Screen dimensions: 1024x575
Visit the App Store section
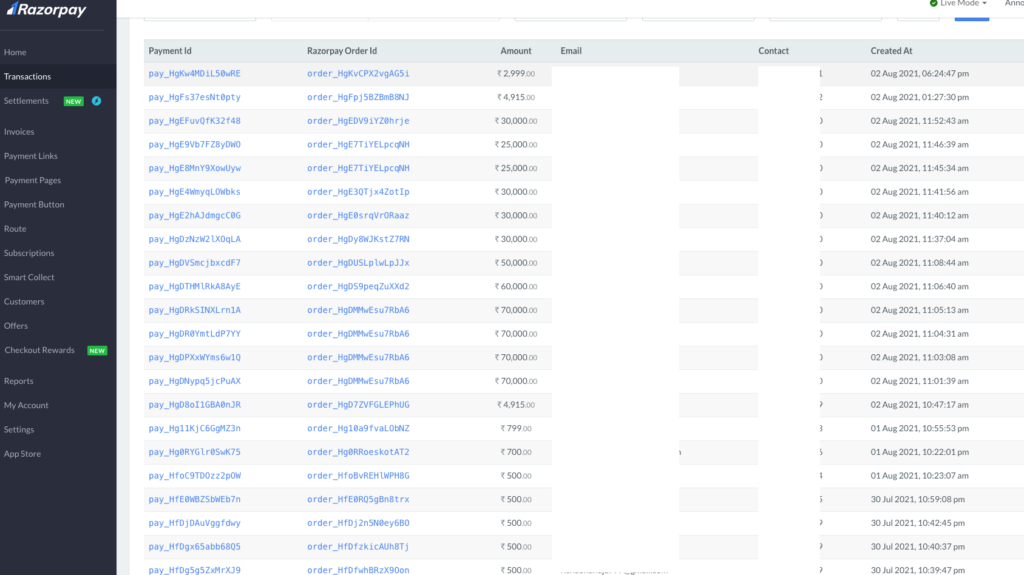point(22,454)
